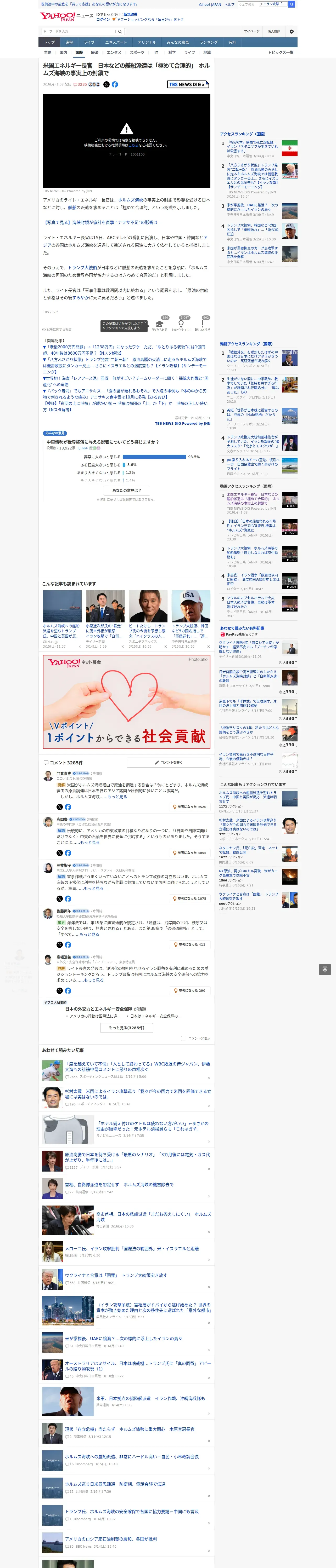Open トピックス一覧 link
This screenshot has height=1568, width=336.
tap(281, 52)
